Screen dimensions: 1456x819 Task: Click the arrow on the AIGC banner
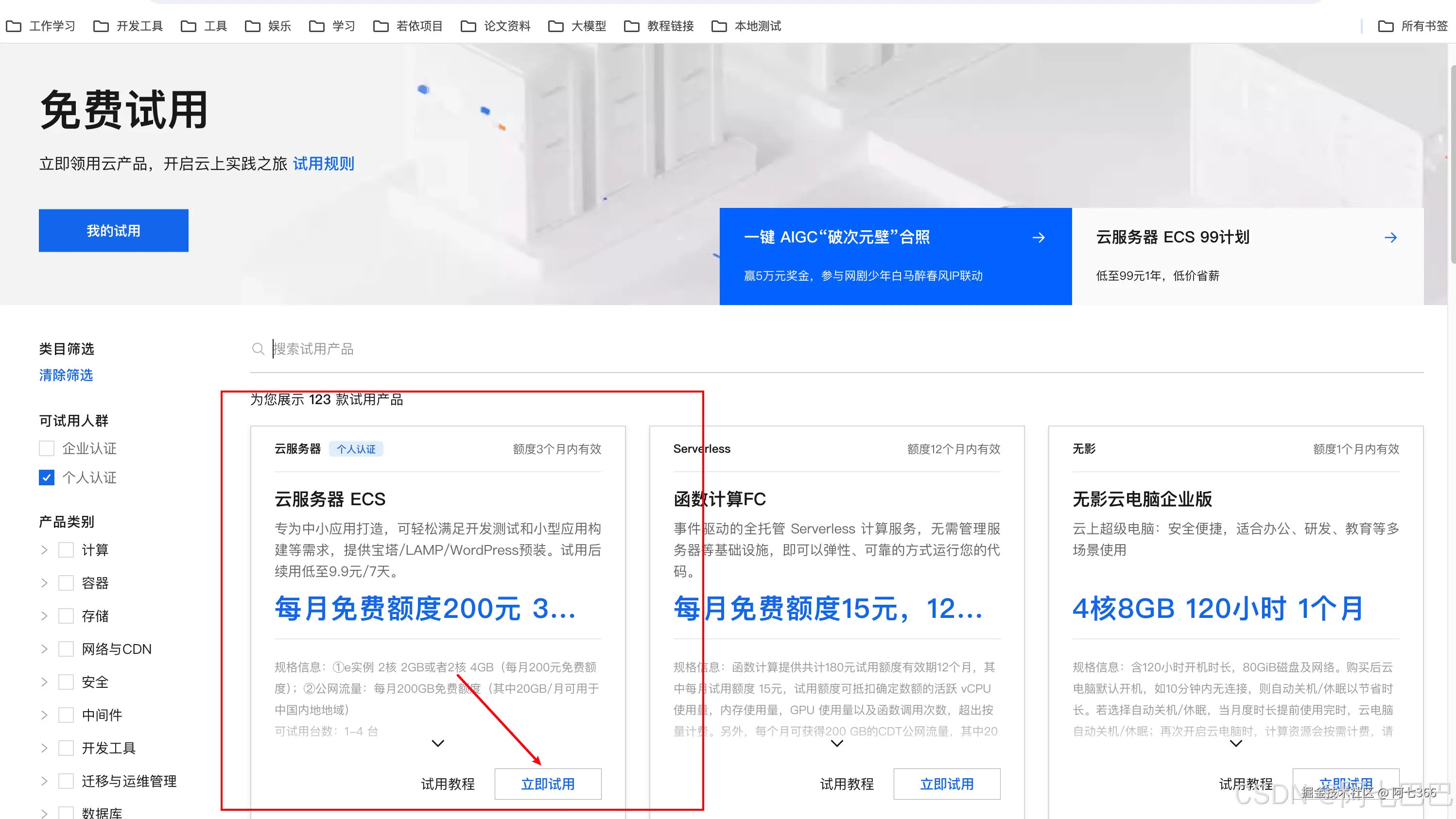coord(1040,237)
